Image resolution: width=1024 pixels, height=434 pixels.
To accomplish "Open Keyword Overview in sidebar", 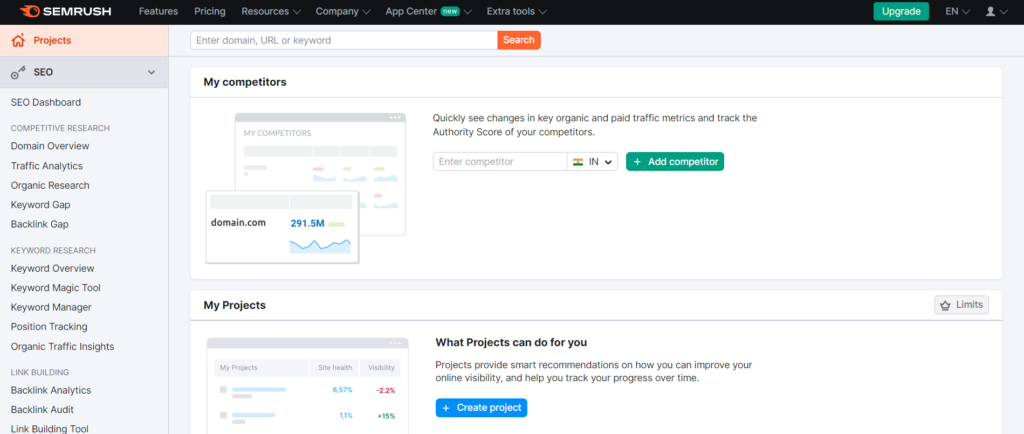I will 52,268.
